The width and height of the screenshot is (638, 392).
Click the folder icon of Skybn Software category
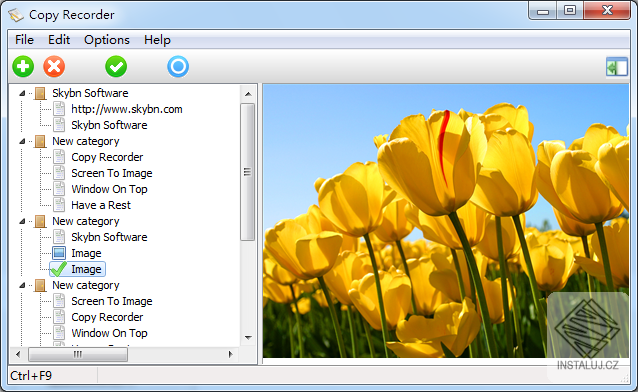[x=40, y=93]
